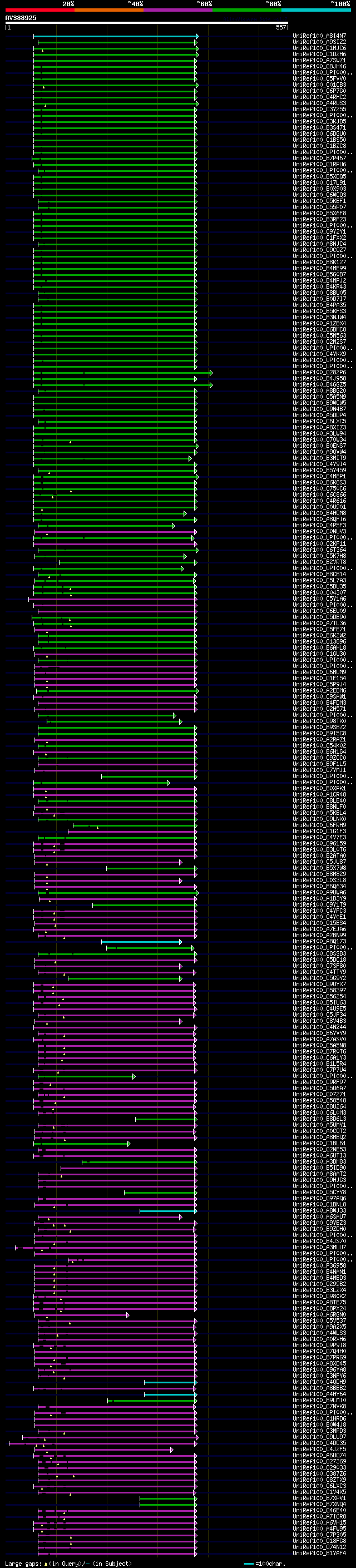
Task: Select the UniRef100_C3Y255 label
Action: 319,110
